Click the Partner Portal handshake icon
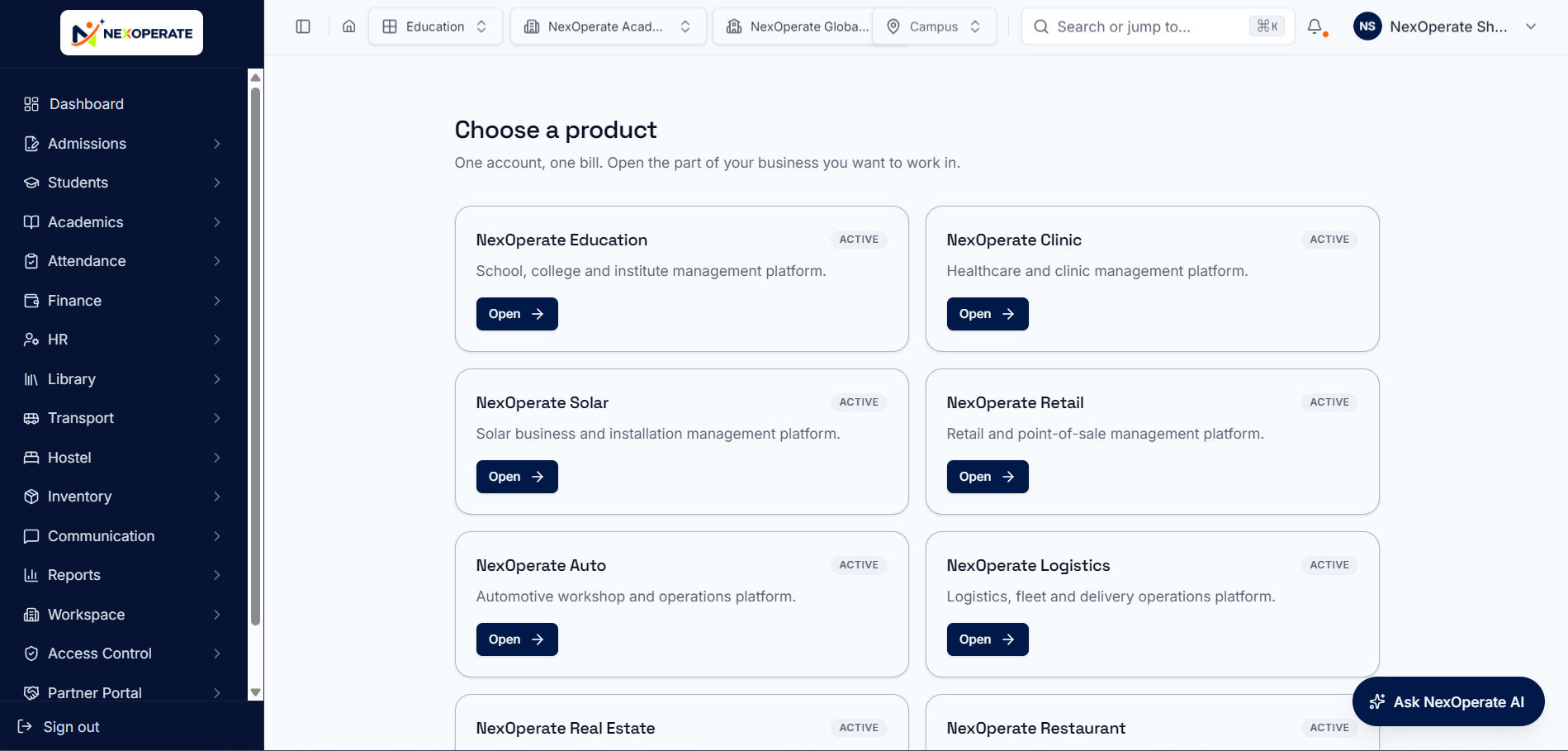This screenshot has width=1568, height=751. [x=31, y=693]
